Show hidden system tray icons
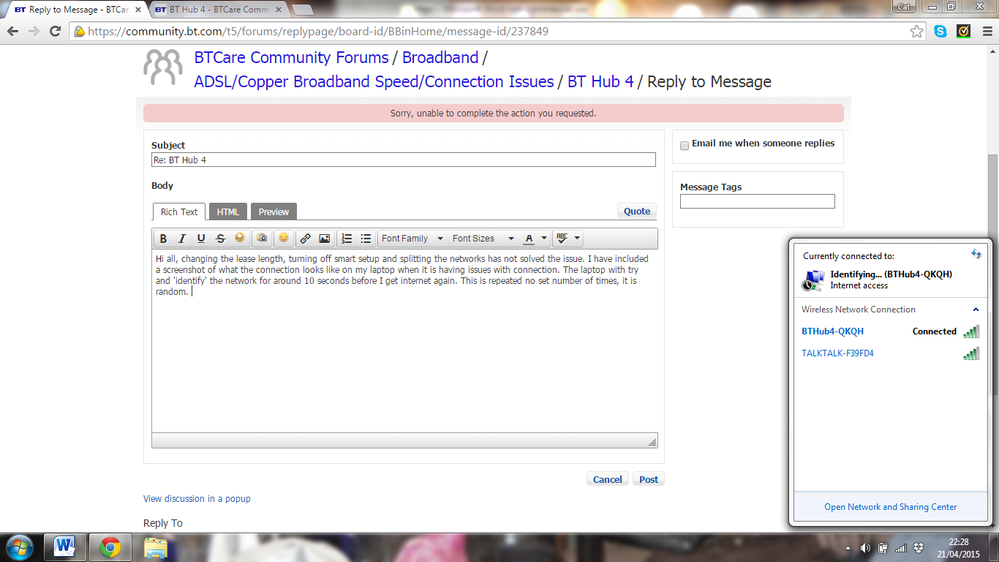 (x=848, y=548)
